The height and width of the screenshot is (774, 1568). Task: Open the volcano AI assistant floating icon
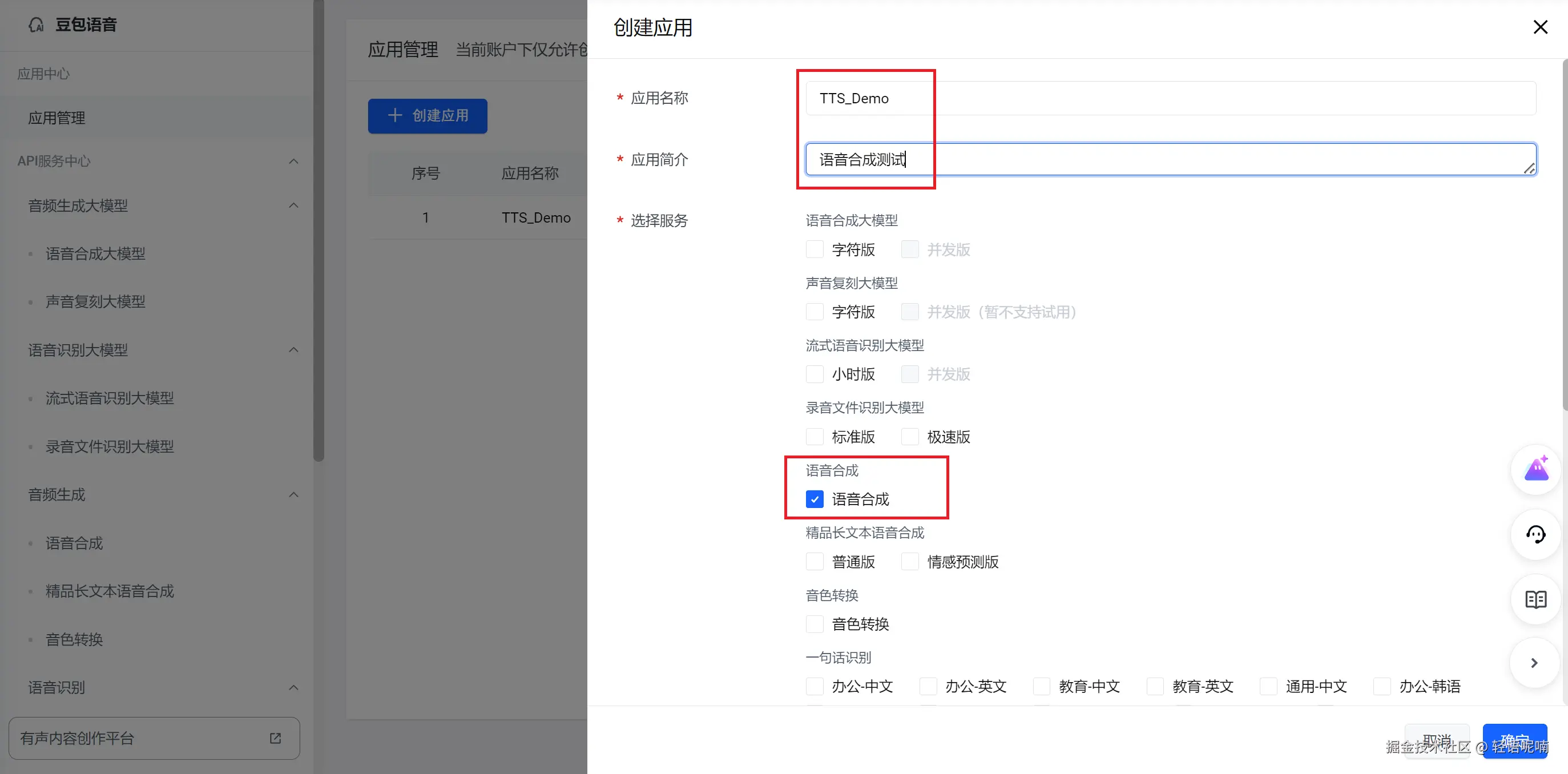[x=1535, y=469]
